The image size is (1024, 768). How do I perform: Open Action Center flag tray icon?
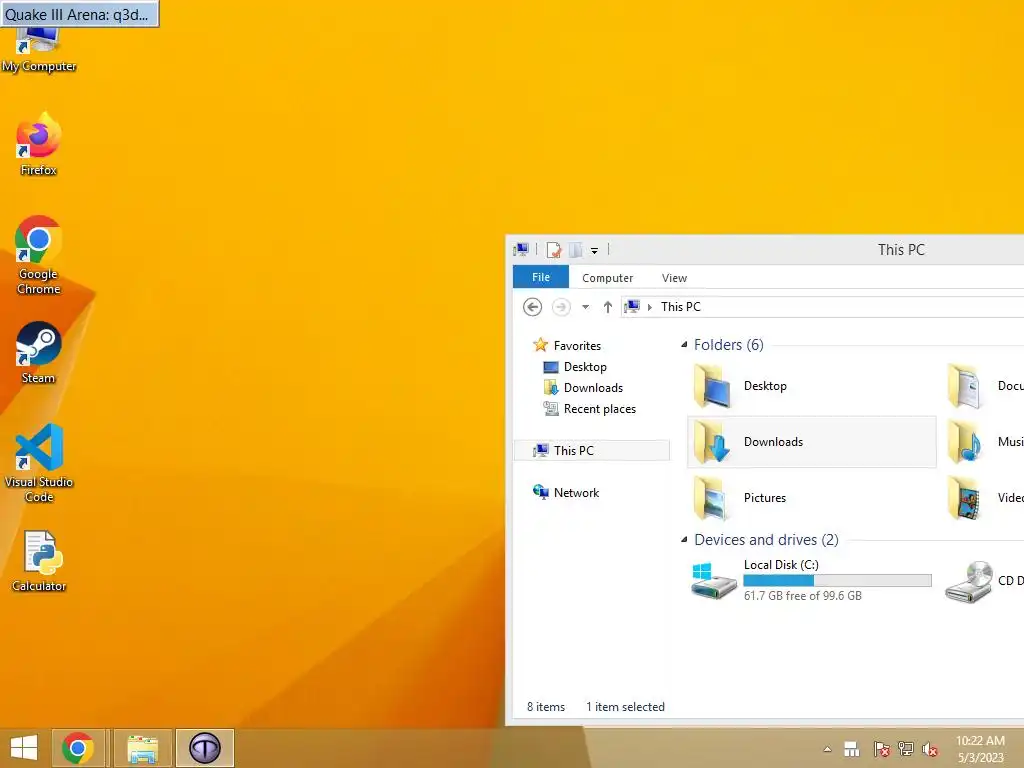point(881,749)
